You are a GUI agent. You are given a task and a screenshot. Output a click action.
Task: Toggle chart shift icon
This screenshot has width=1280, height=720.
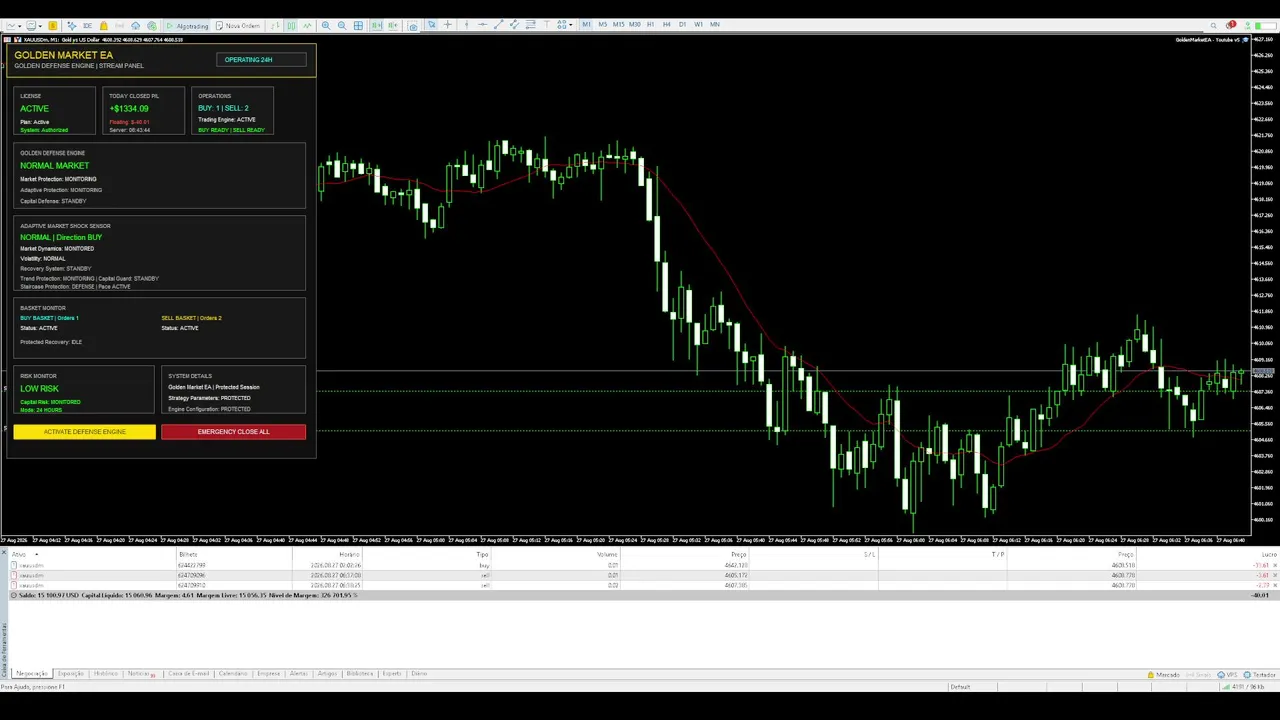pos(392,25)
